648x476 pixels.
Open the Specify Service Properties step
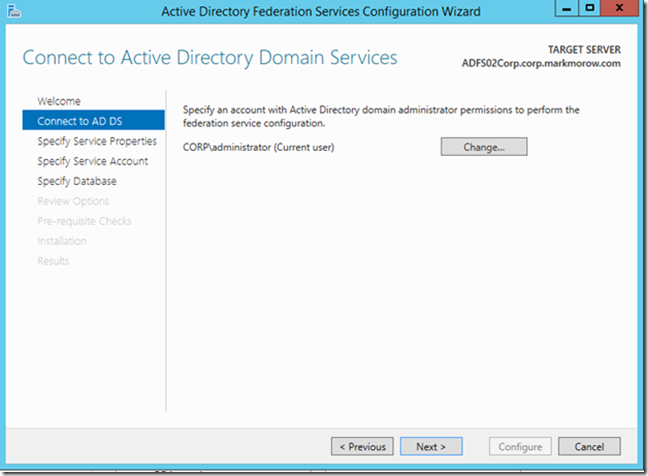point(97,141)
